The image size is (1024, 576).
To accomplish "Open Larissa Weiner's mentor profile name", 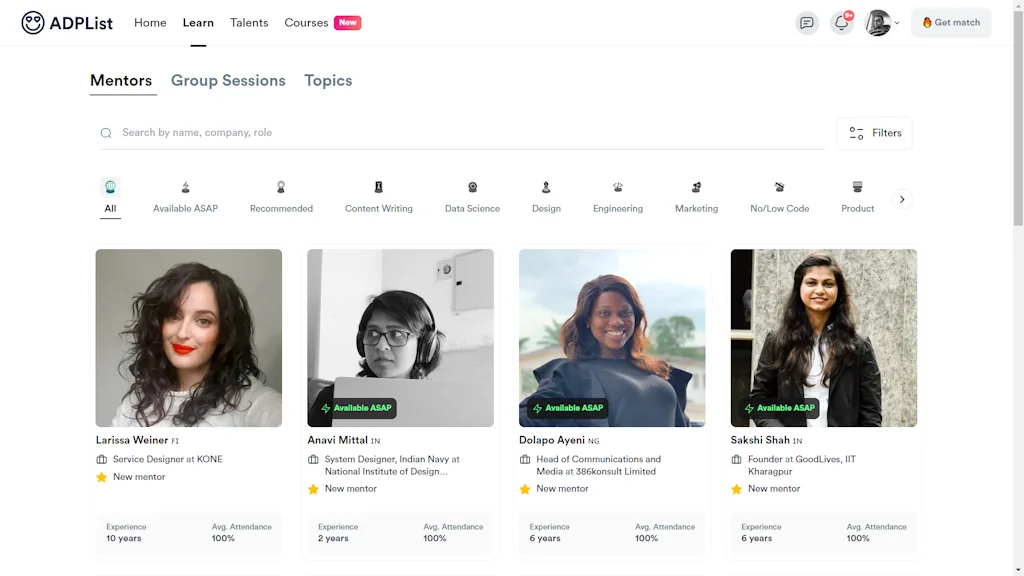I will [x=132, y=440].
